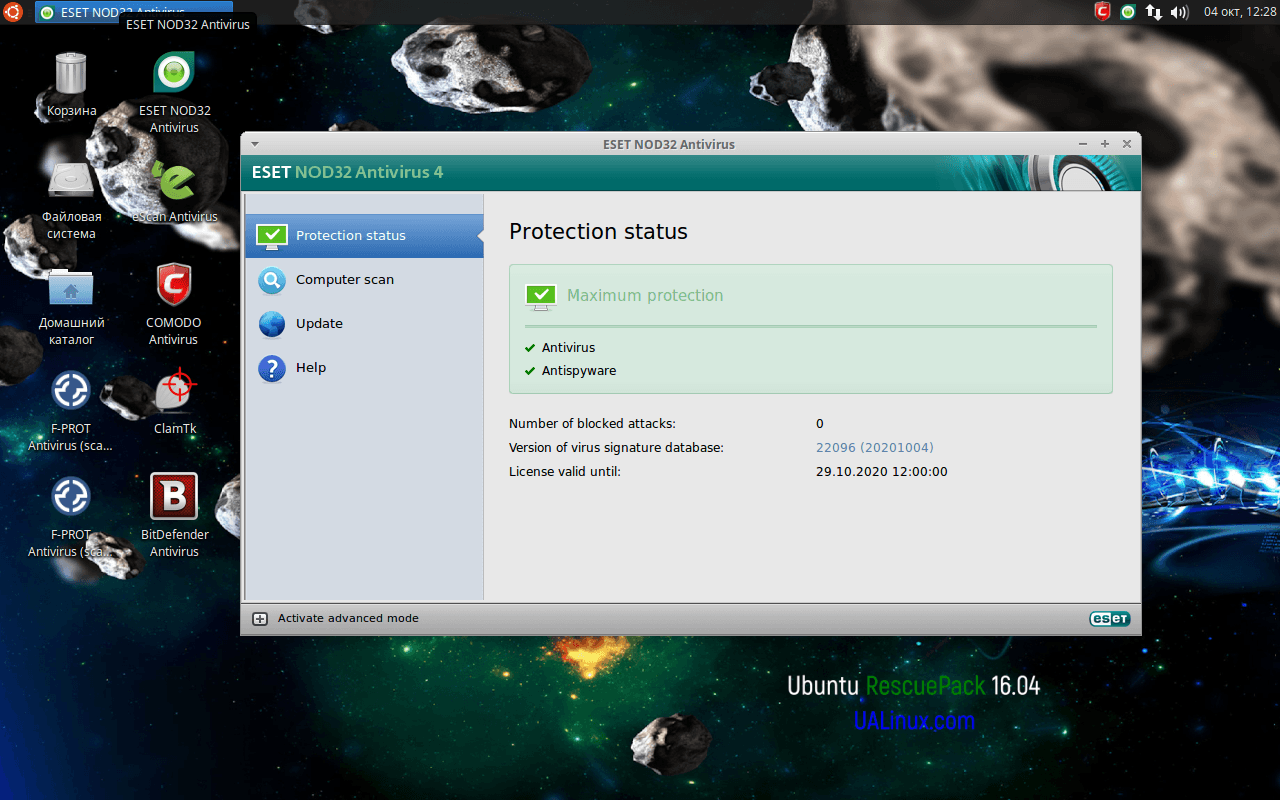The width and height of the screenshot is (1280, 800).
Task: Open the Ubuntu logo applications menu
Action: pos(15,12)
